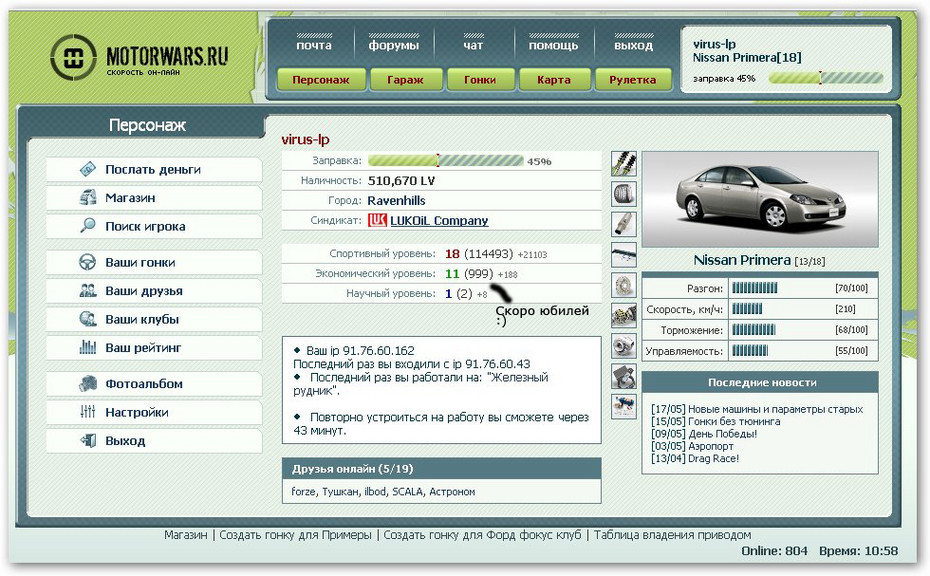This screenshot has height=576, width=930.
Task: Click friend name SCALA in Друзья онлайн
Action: 407,492
